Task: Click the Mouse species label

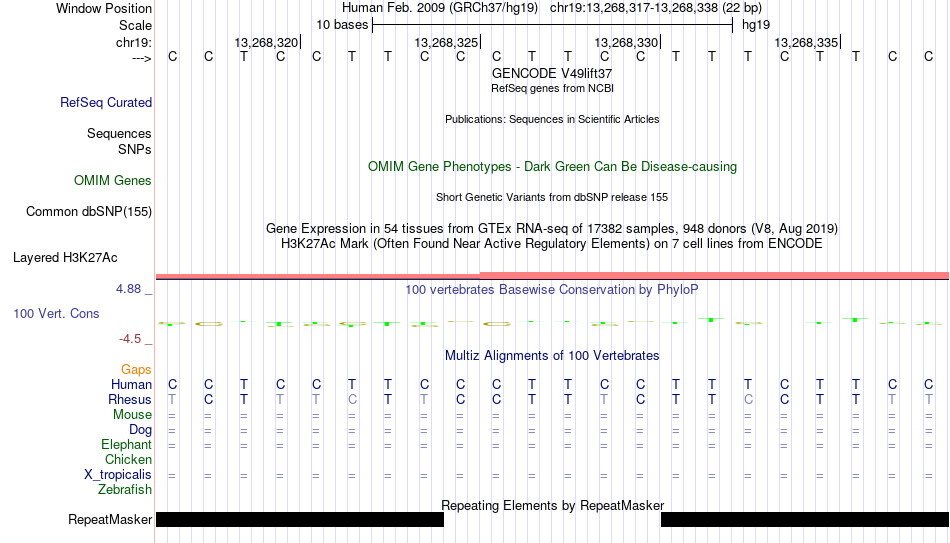Action: [132, 415]
